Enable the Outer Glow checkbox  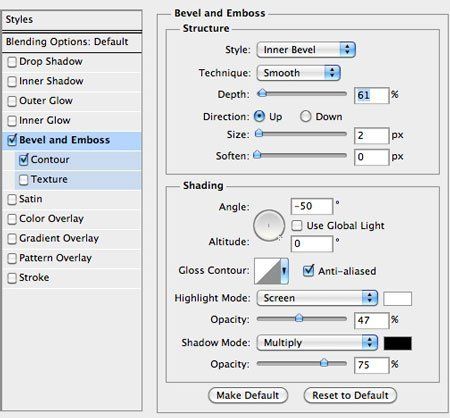point(12,101)
